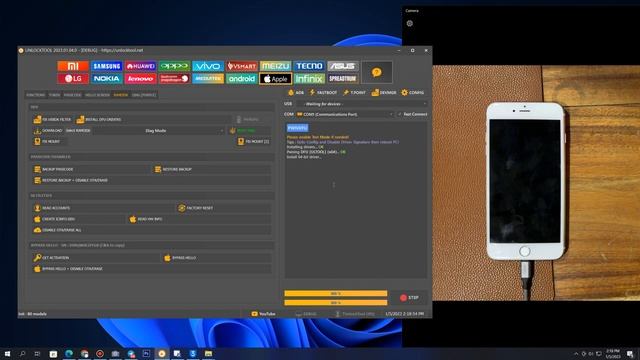Click the upper orange progress bar
The height and width of the screenshot is (360, 640).
(x=336, y=293)
